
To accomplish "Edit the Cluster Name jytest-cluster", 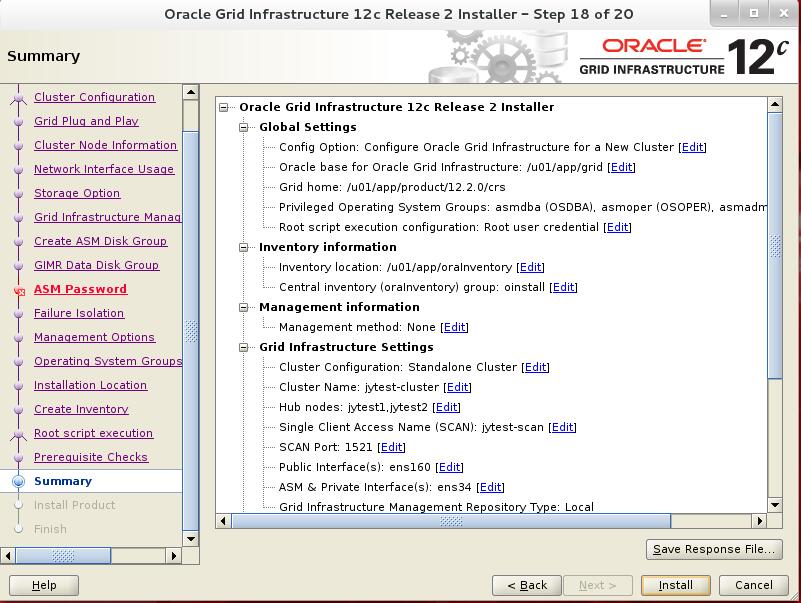I will click(457, 387).
